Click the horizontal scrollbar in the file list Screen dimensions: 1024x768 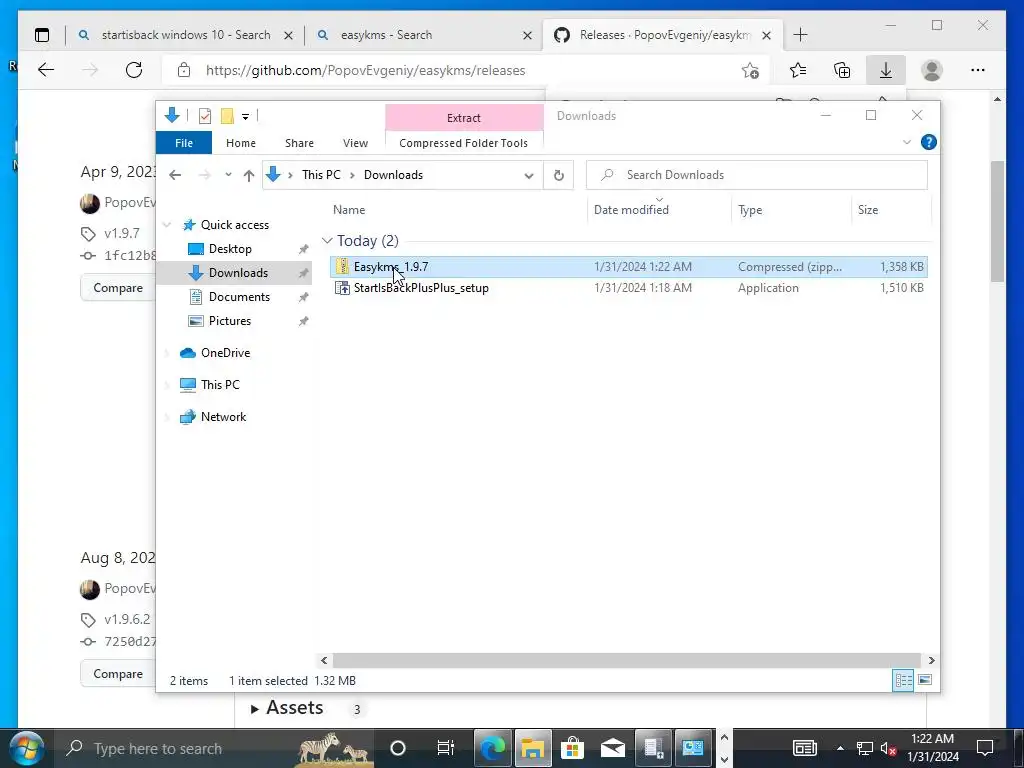(x=626, y=660)
